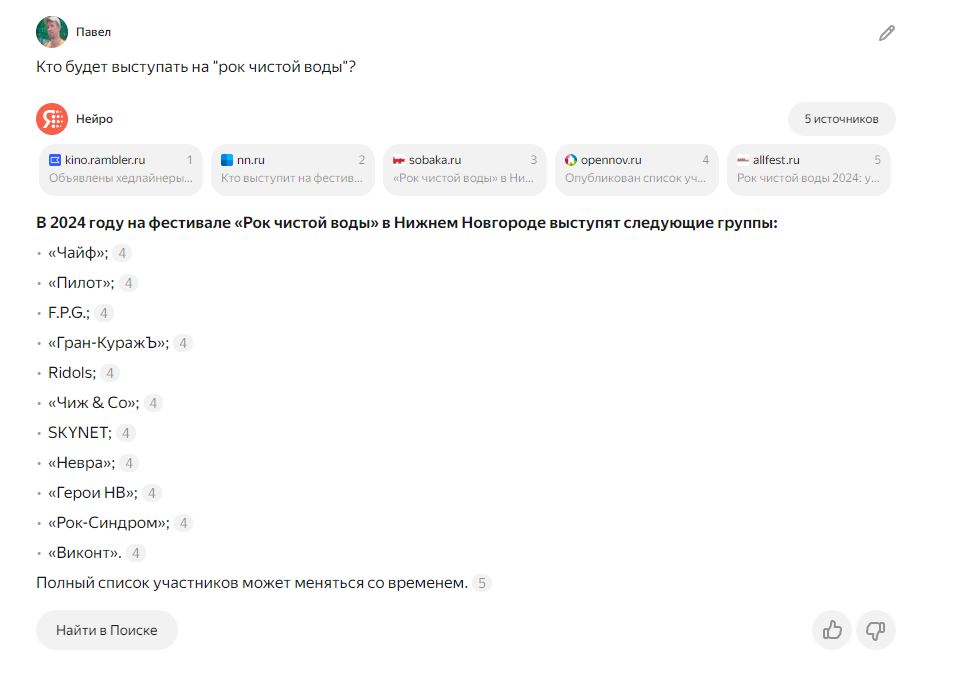Click the opennov.ru colorful favicon

pos(571,160)
